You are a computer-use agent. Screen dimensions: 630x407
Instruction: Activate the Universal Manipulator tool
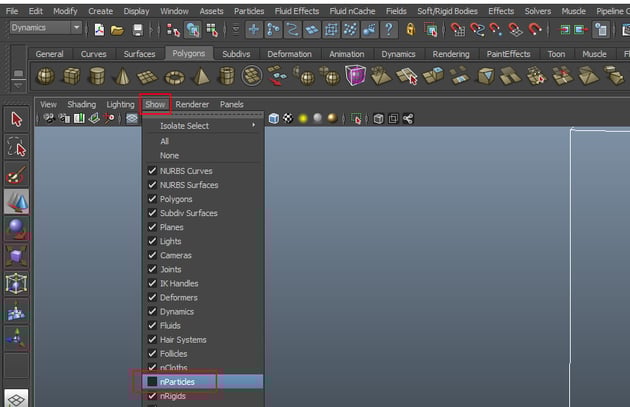point(16,284)
